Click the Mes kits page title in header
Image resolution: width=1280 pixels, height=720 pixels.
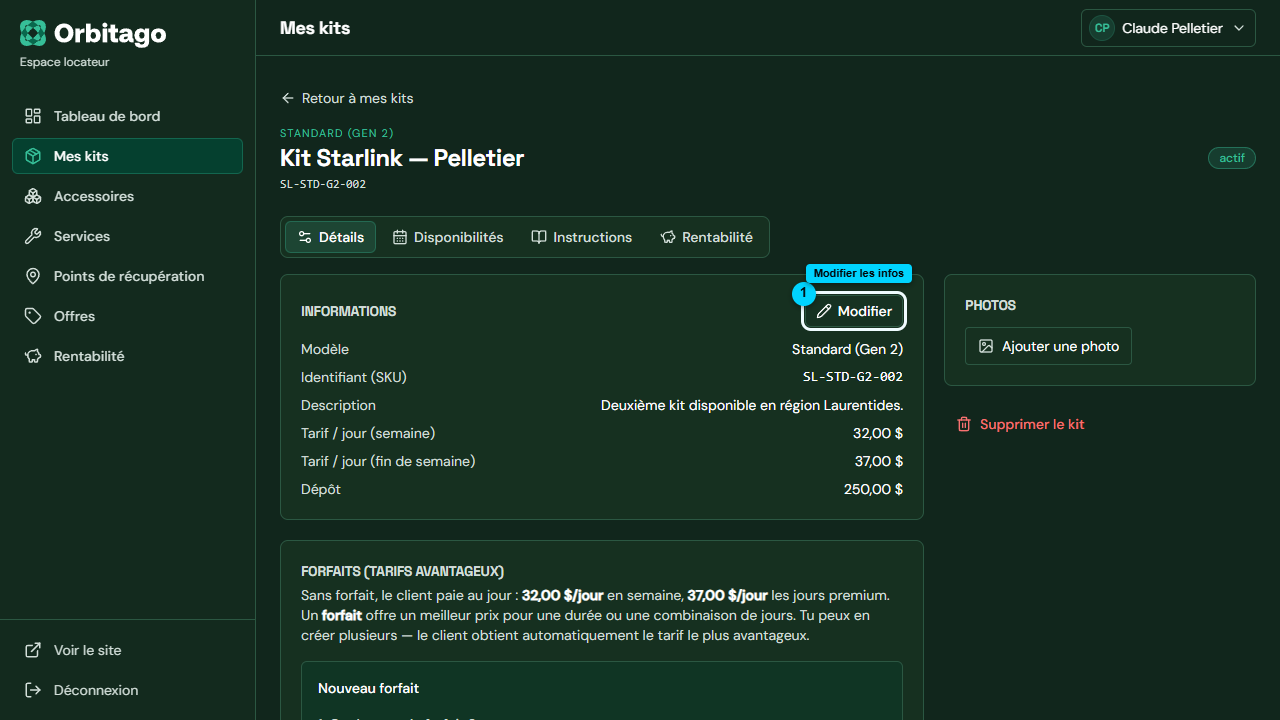point(315,28)
